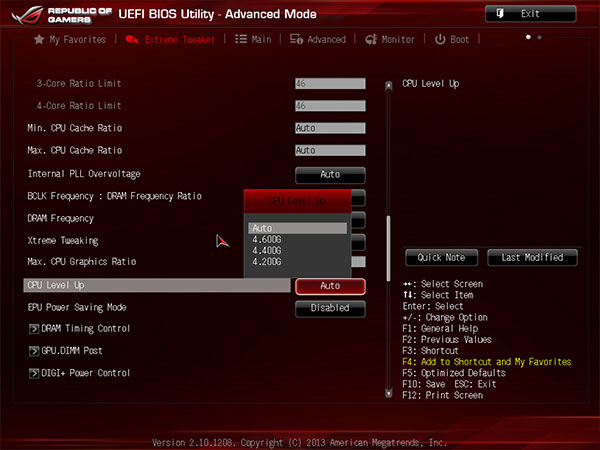
Task: Click the version copyright footer text
Action: 300,443
